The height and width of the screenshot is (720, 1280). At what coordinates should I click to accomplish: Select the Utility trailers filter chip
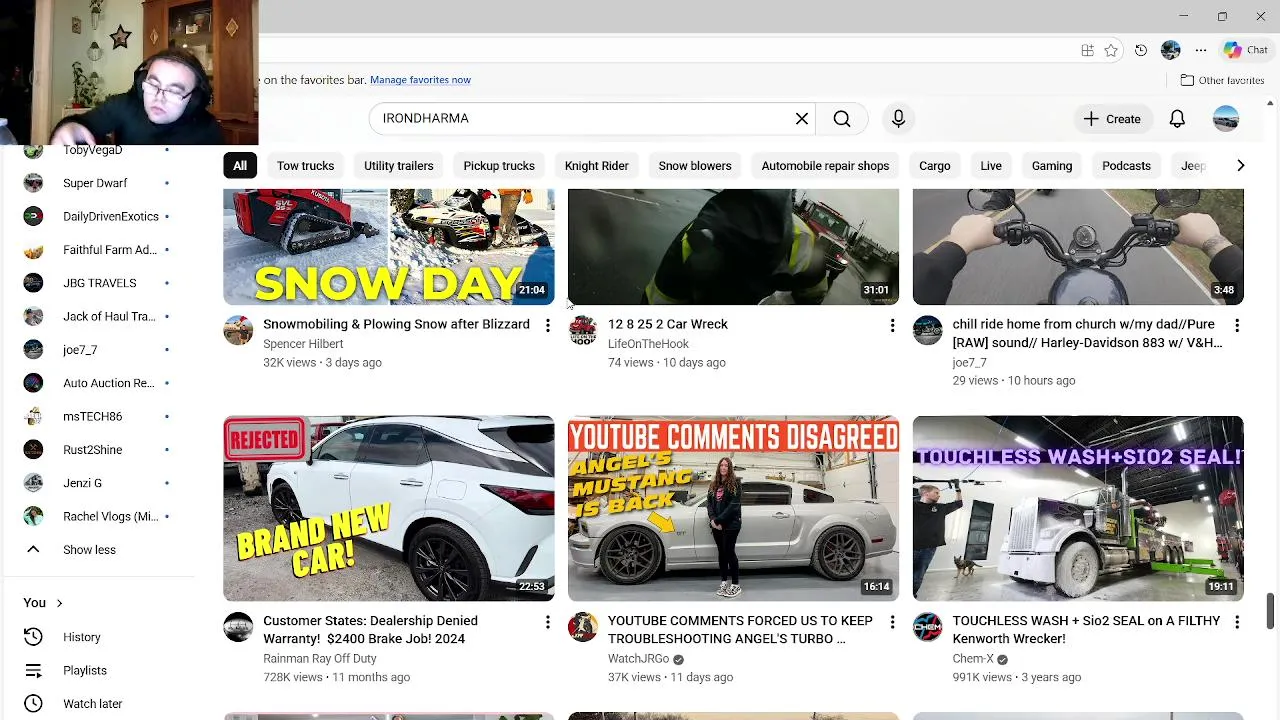click(x=398, y=166)
